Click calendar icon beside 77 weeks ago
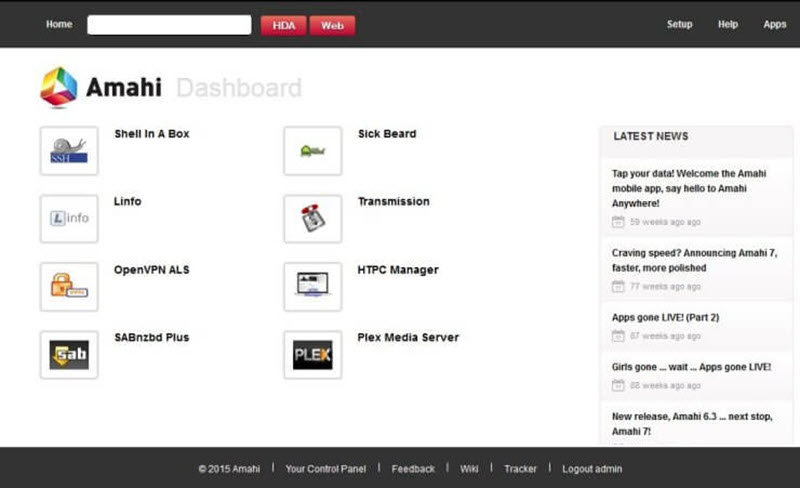 (618, 286)
